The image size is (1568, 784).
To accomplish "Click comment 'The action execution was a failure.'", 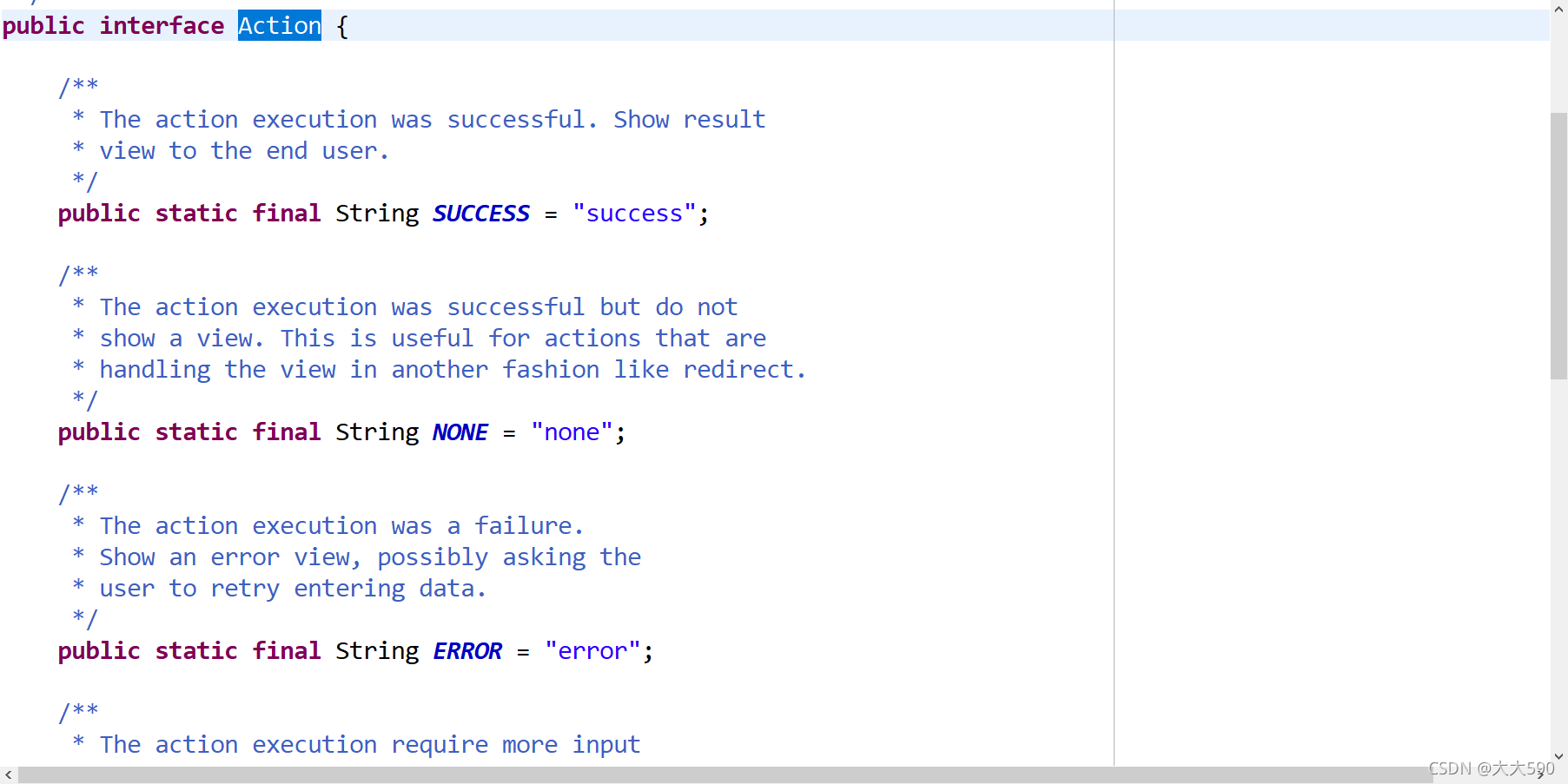I will click(341, 526).
